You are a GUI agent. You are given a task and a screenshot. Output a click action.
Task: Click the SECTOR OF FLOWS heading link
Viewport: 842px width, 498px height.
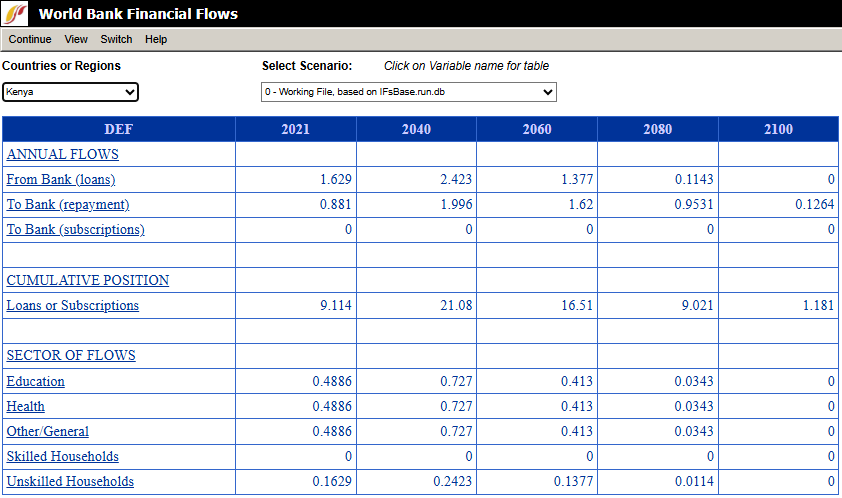(70, 356)
